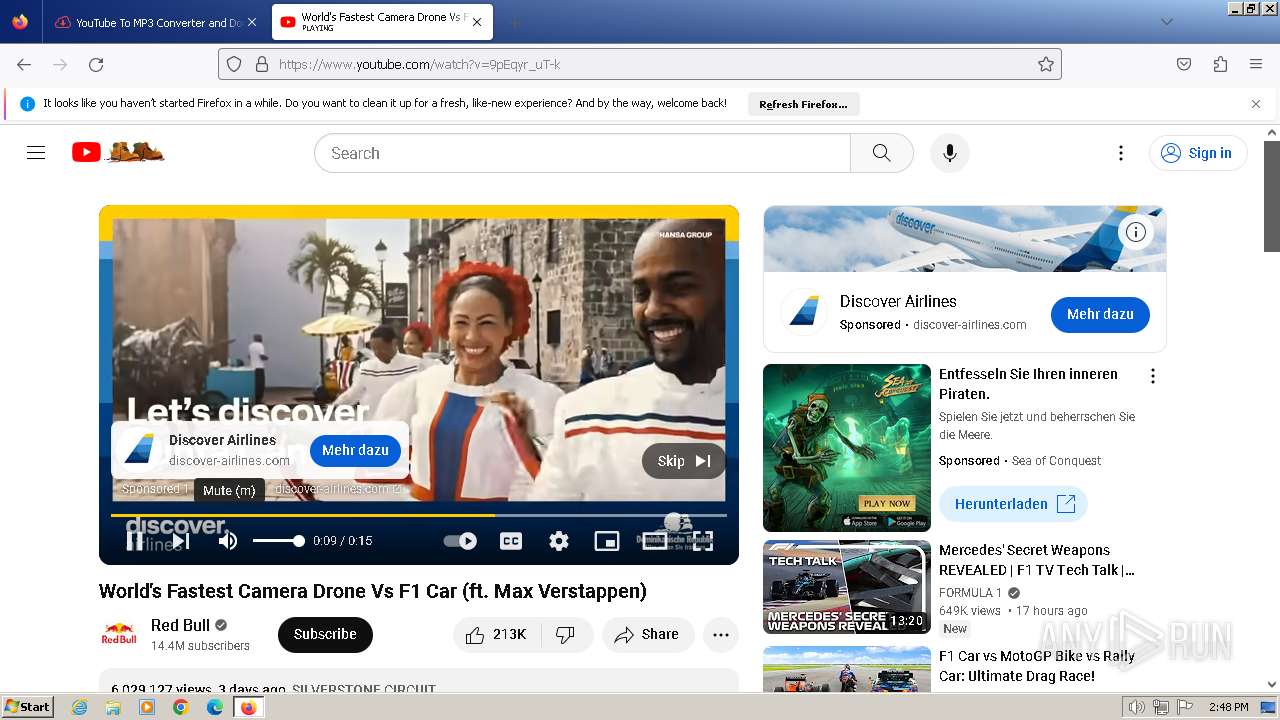Open the Mercedes' Secret Weapons video thumbnail
Screen dimensions: 1280x720
coord(847,587)
